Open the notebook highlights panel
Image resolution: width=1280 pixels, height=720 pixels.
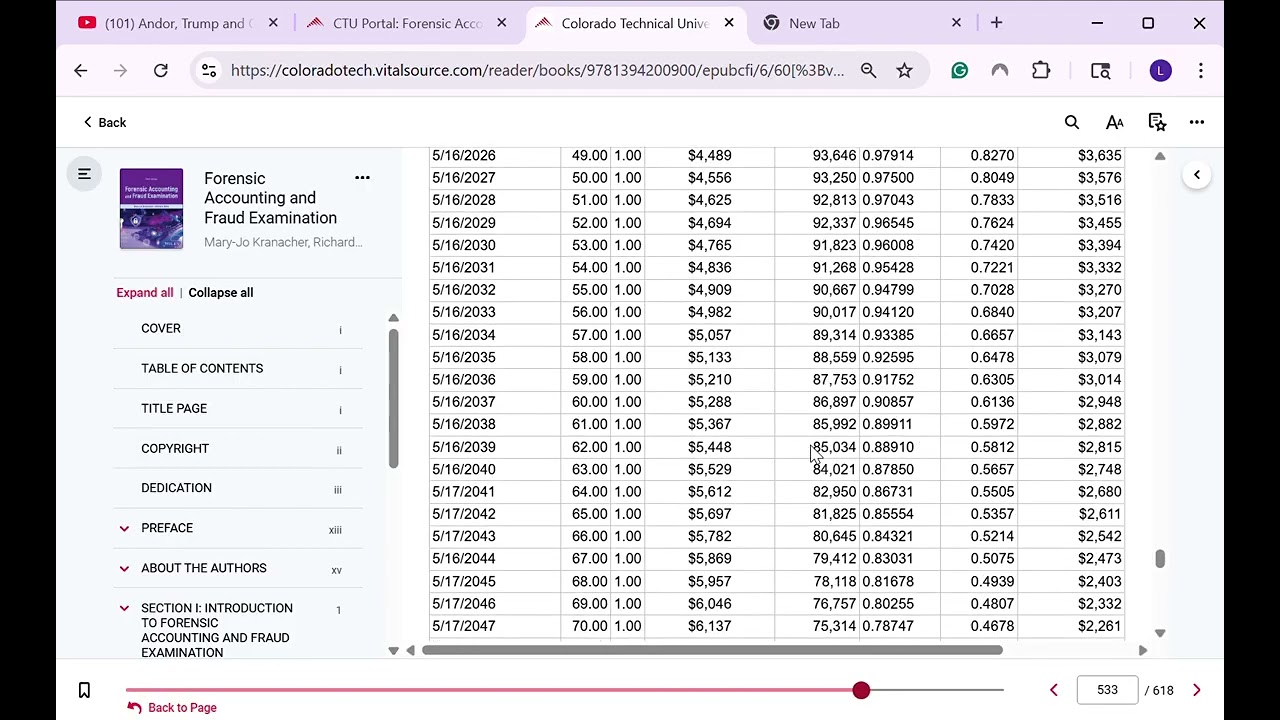tap(1157, 122)
